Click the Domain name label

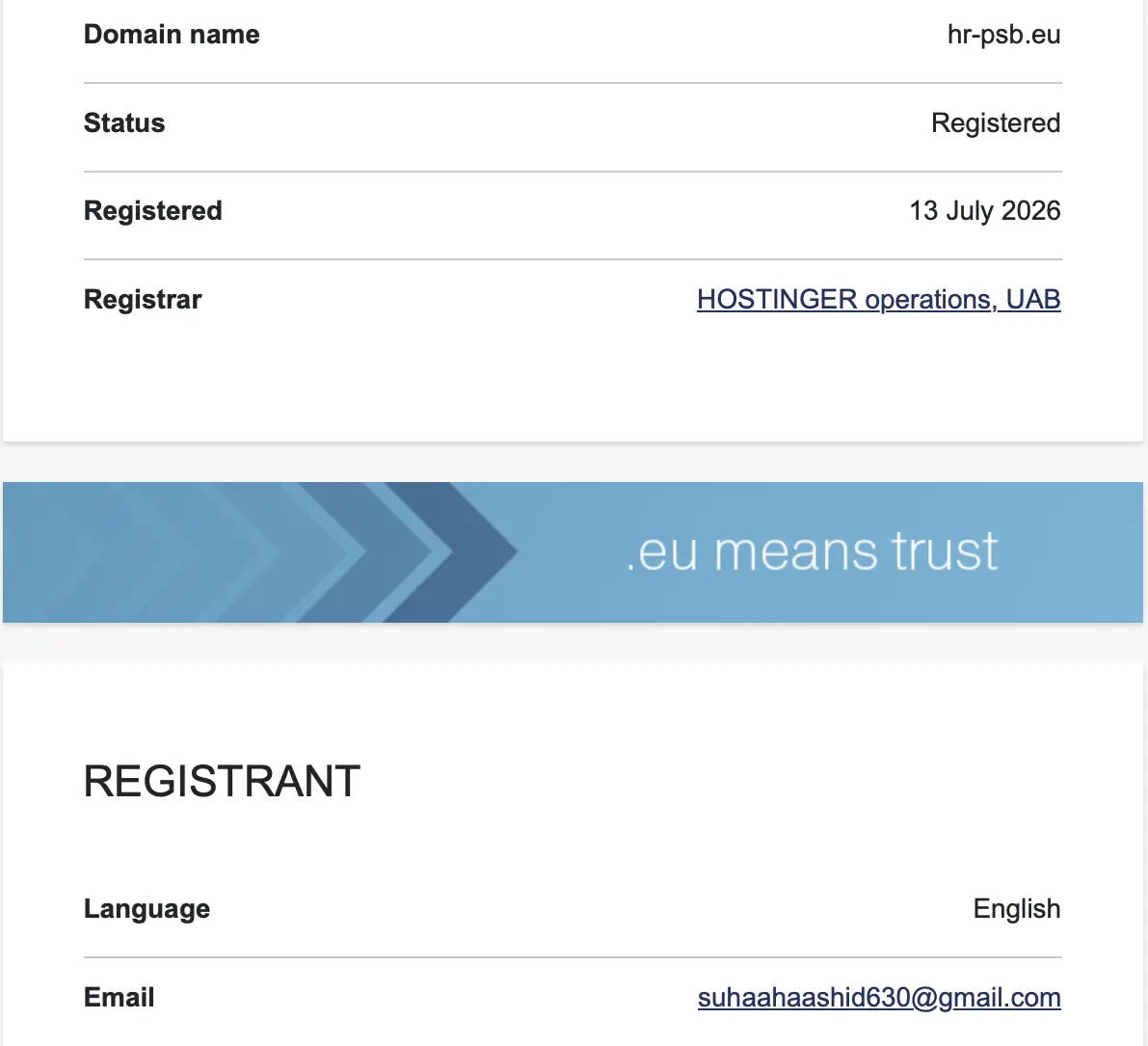[172, 35]
